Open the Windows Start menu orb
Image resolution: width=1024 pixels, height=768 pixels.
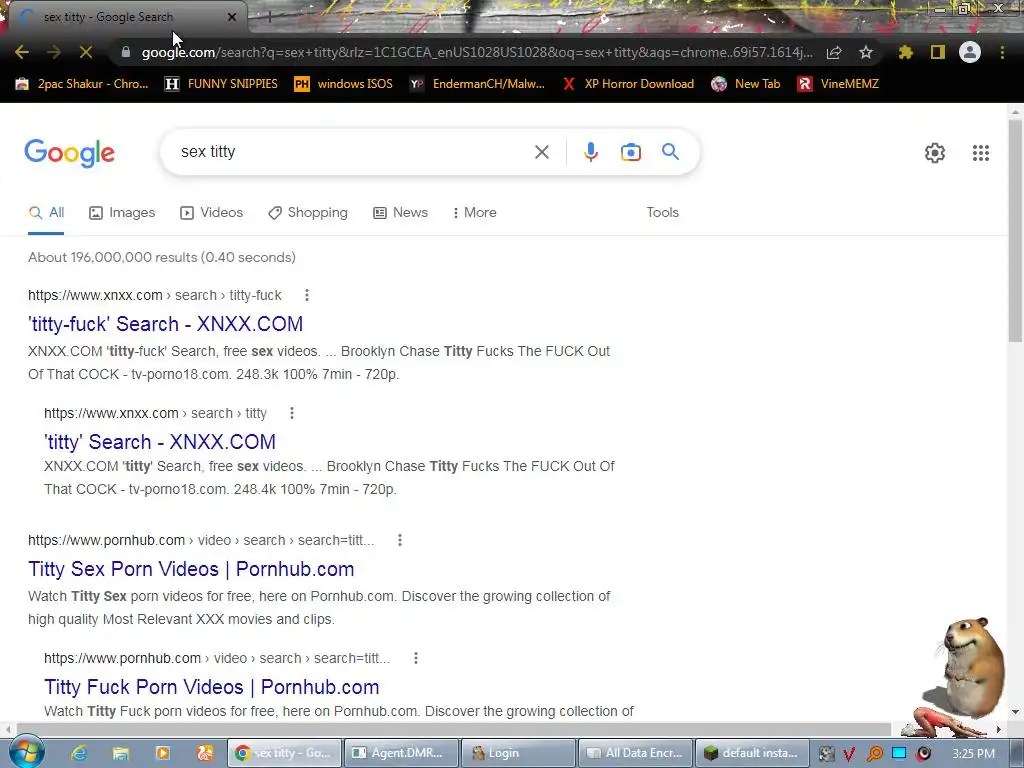tap(25, 752)
